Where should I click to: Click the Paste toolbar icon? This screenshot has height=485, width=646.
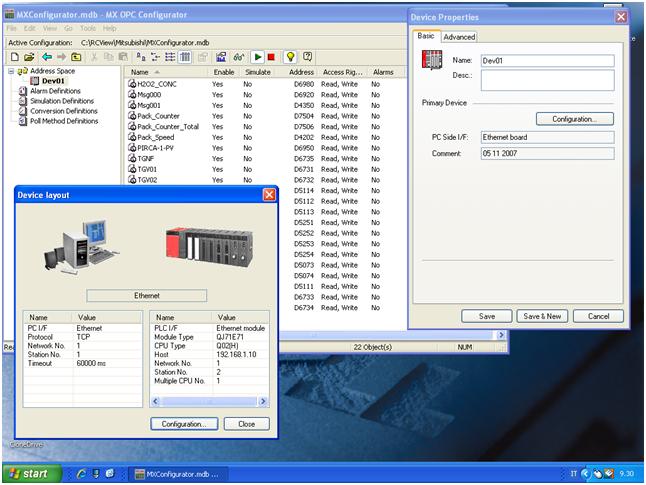123,57
